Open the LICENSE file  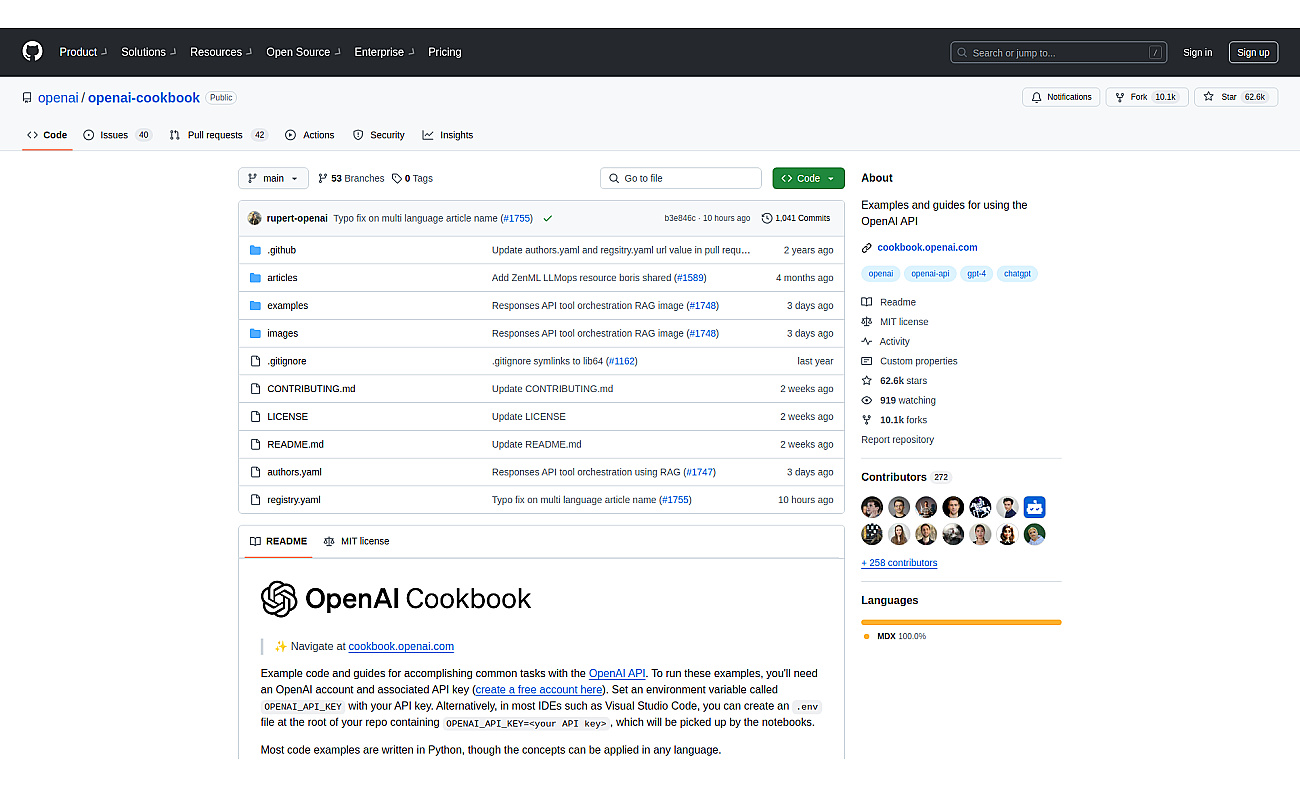(287, 417)
